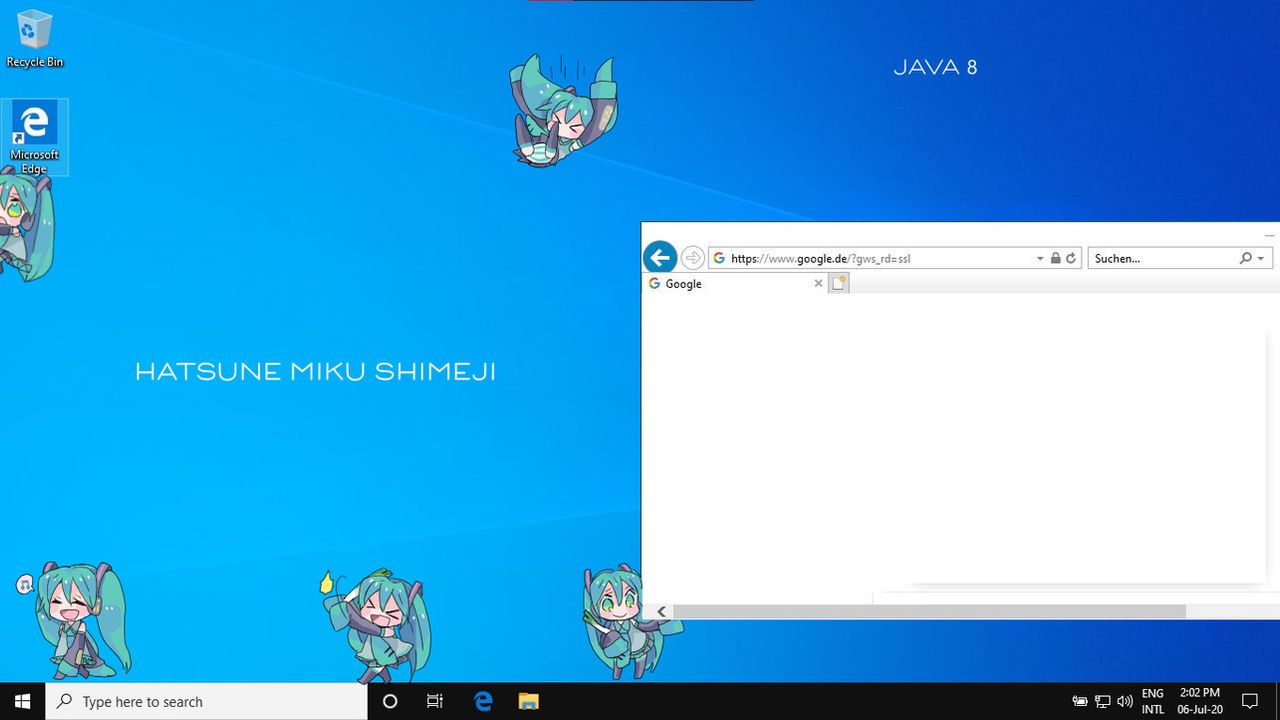This screenshot has height=720, width=1280.
Task: Click the taskbar clock showing 2:02 PM
Action: tap(1199, 701)
